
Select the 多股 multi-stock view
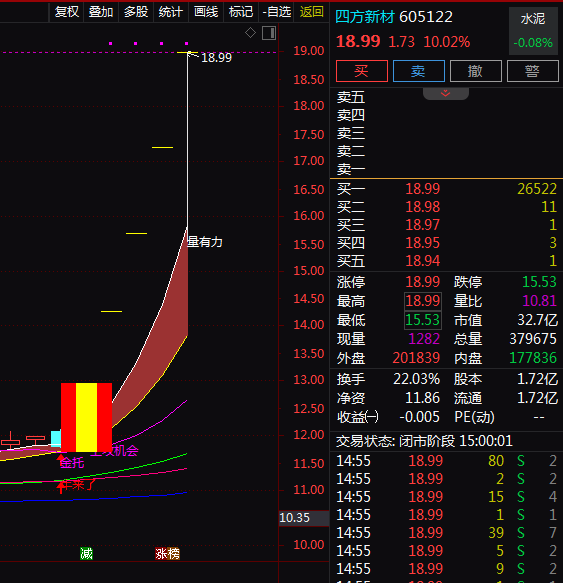pyautogui.click(x=136, y=12)
